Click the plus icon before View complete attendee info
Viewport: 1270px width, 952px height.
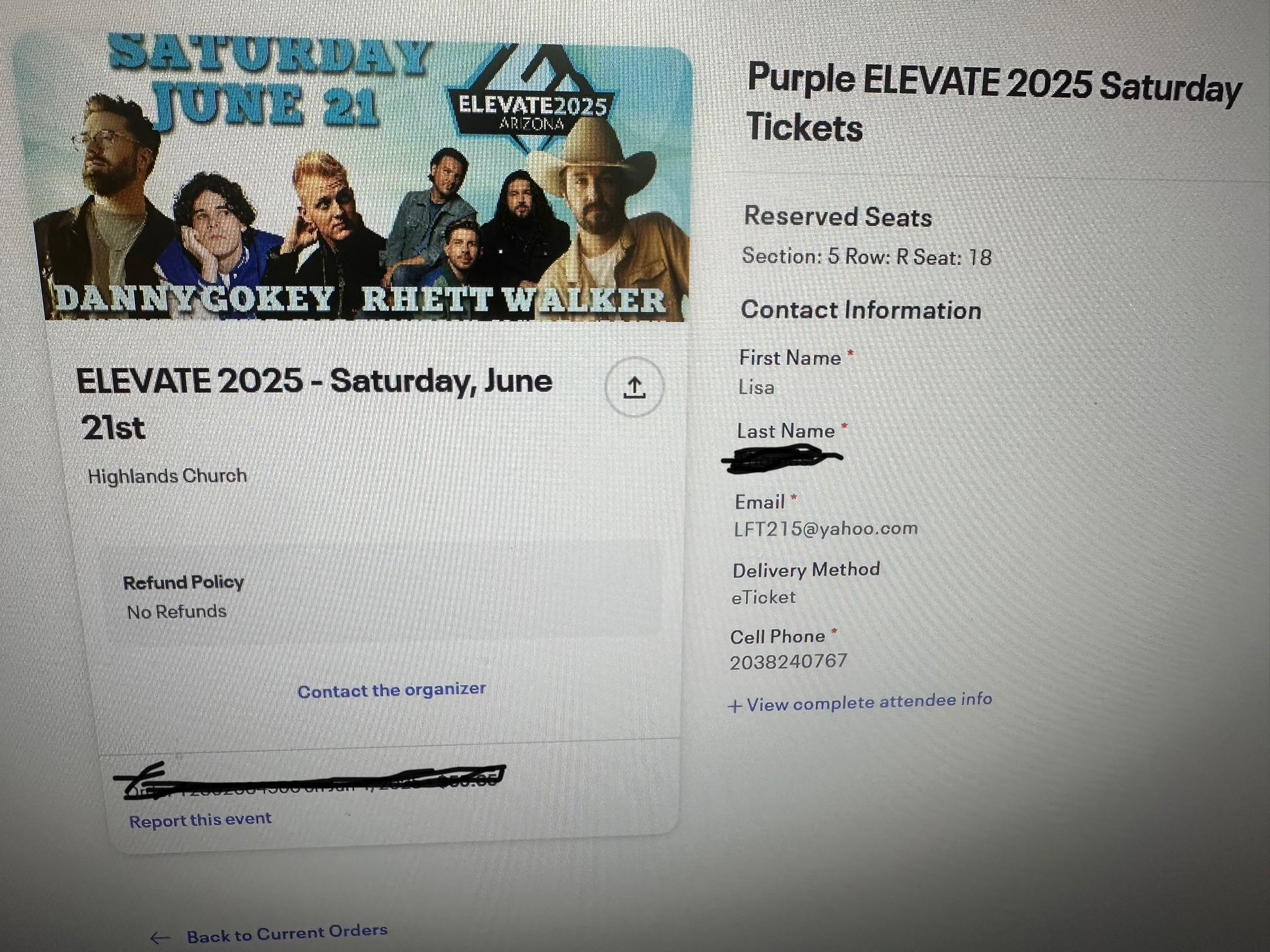click(735, 706)
